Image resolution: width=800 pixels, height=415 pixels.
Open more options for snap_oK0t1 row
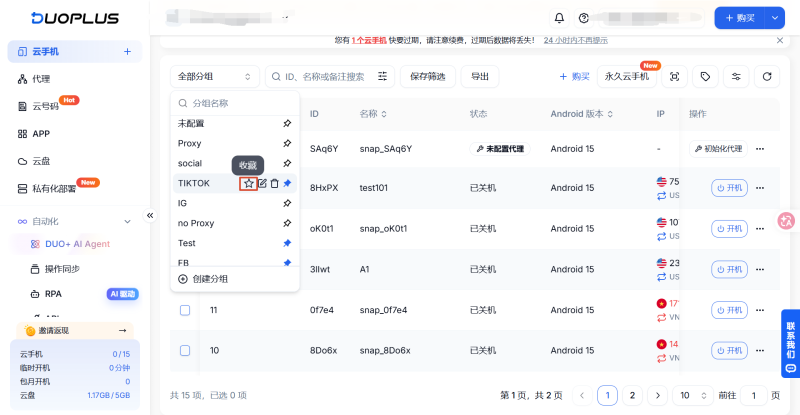760,229
